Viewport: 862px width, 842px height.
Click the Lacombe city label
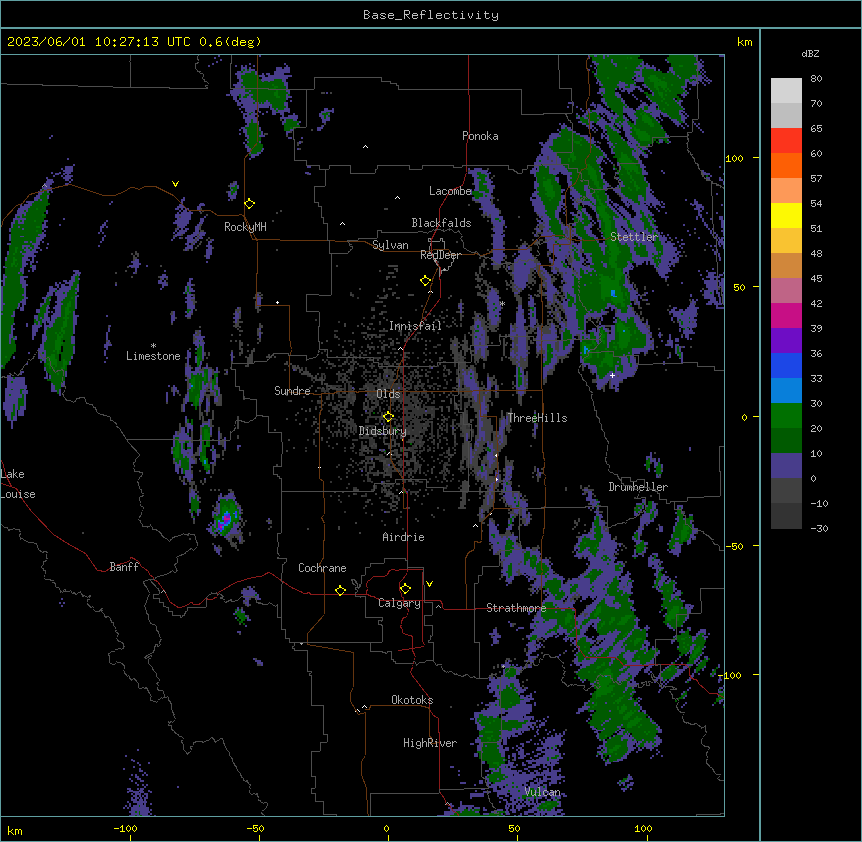(450, 191)
